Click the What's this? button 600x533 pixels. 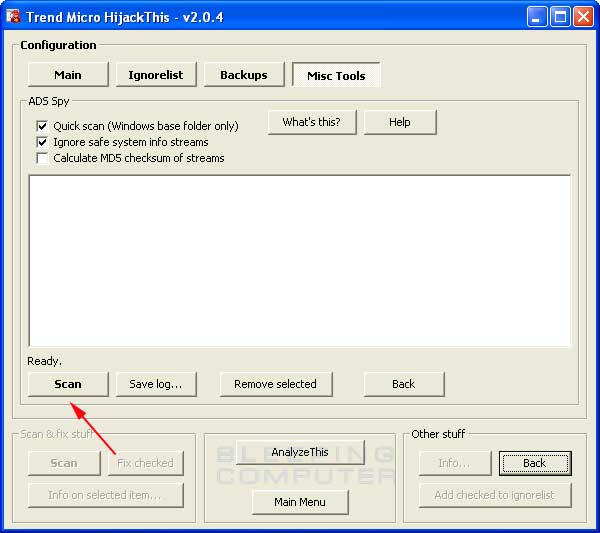coord(312,122)
